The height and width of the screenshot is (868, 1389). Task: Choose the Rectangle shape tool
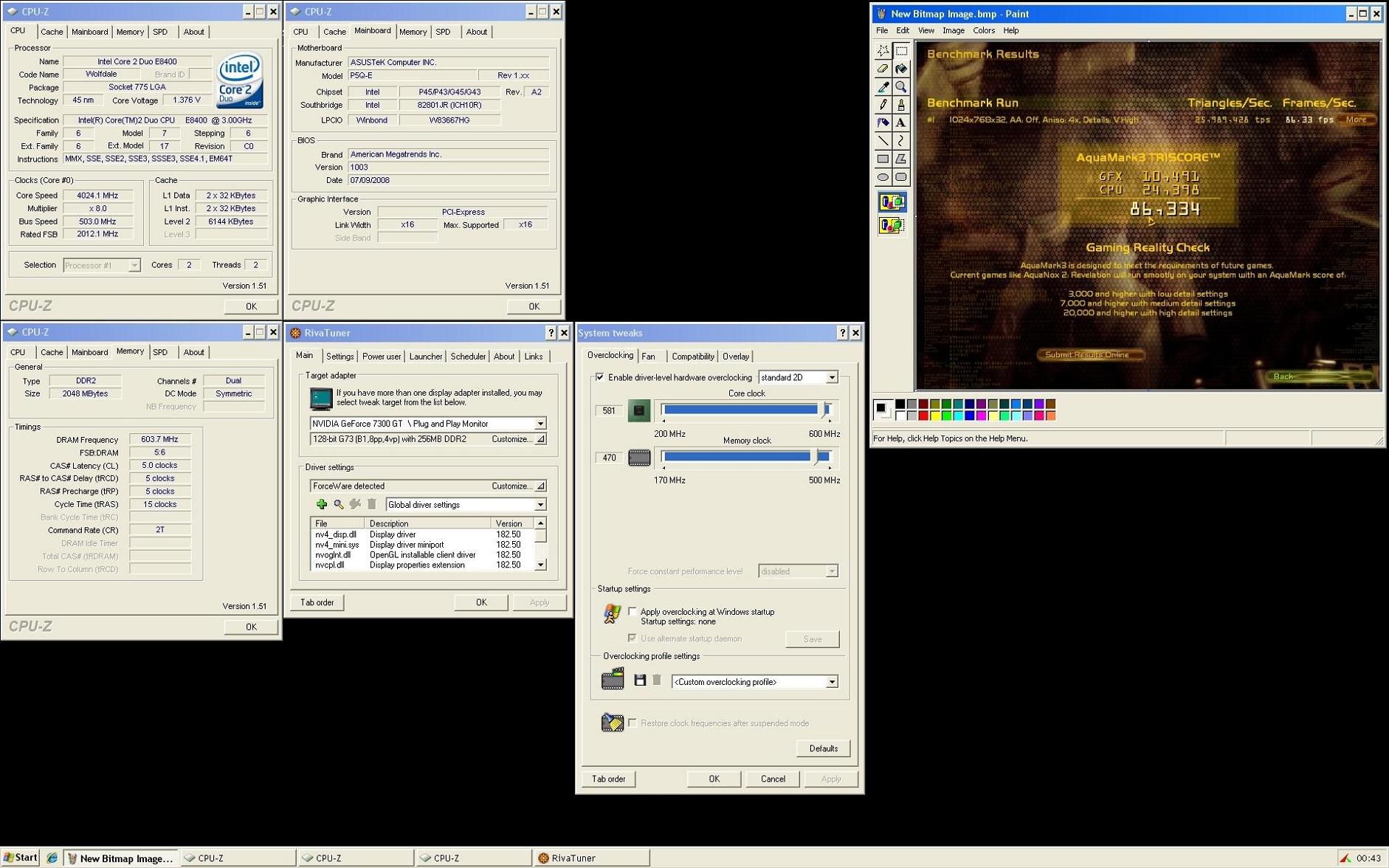tap(883, 159)
